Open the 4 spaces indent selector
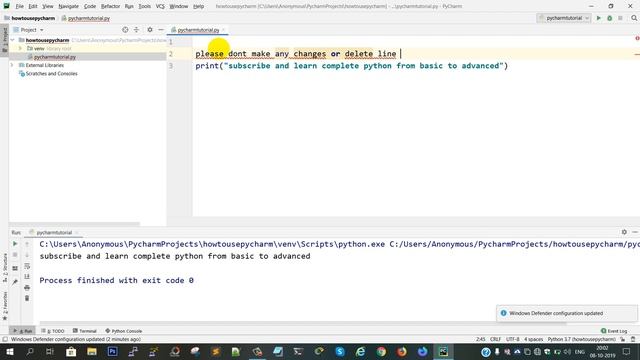 [x=533, y=339]
